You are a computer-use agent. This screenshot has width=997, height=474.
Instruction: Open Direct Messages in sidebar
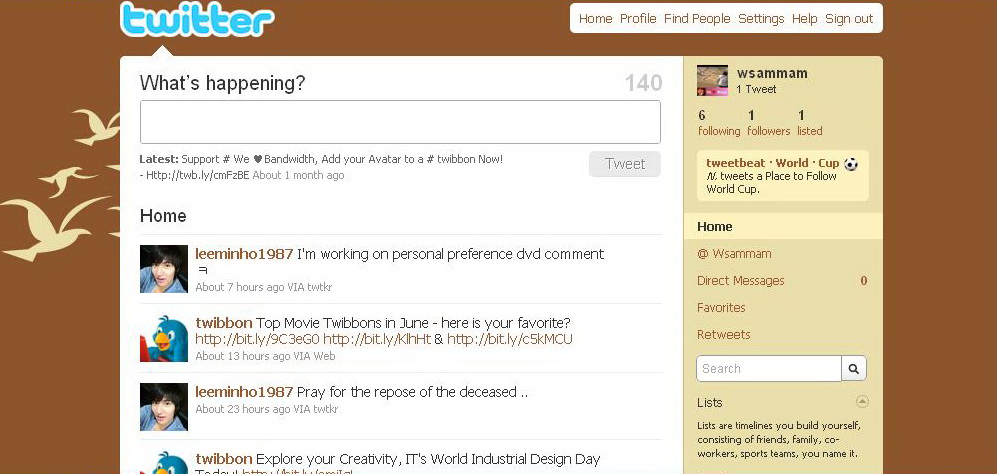[x=741, y=281]
